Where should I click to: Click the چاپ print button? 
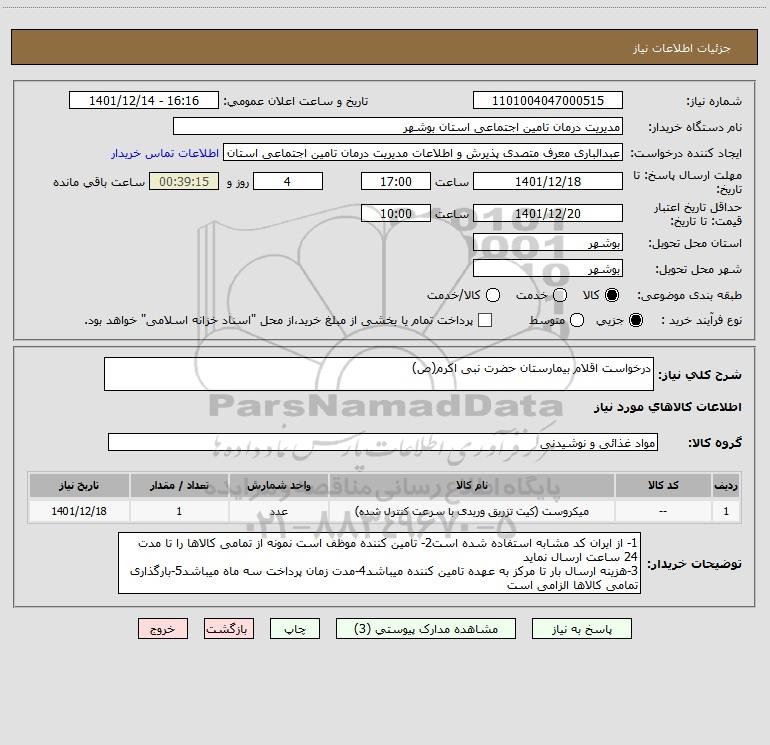coord(295,629)
